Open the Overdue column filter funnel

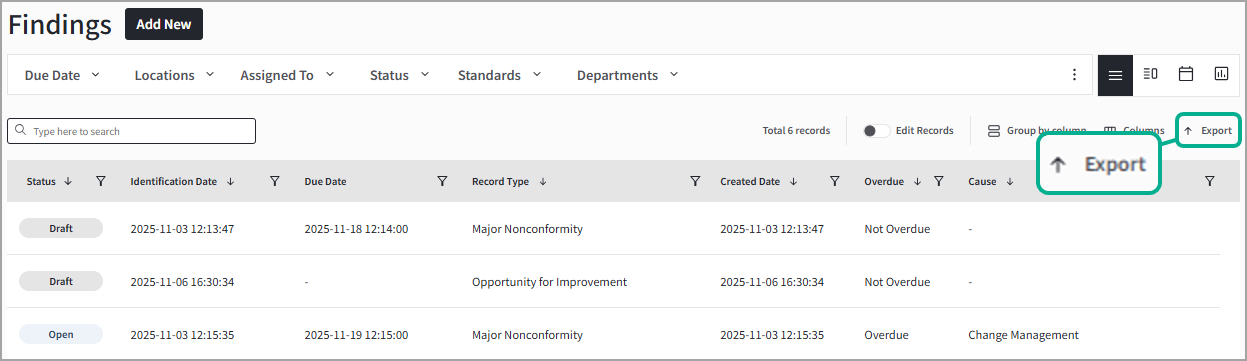point(939,181)
